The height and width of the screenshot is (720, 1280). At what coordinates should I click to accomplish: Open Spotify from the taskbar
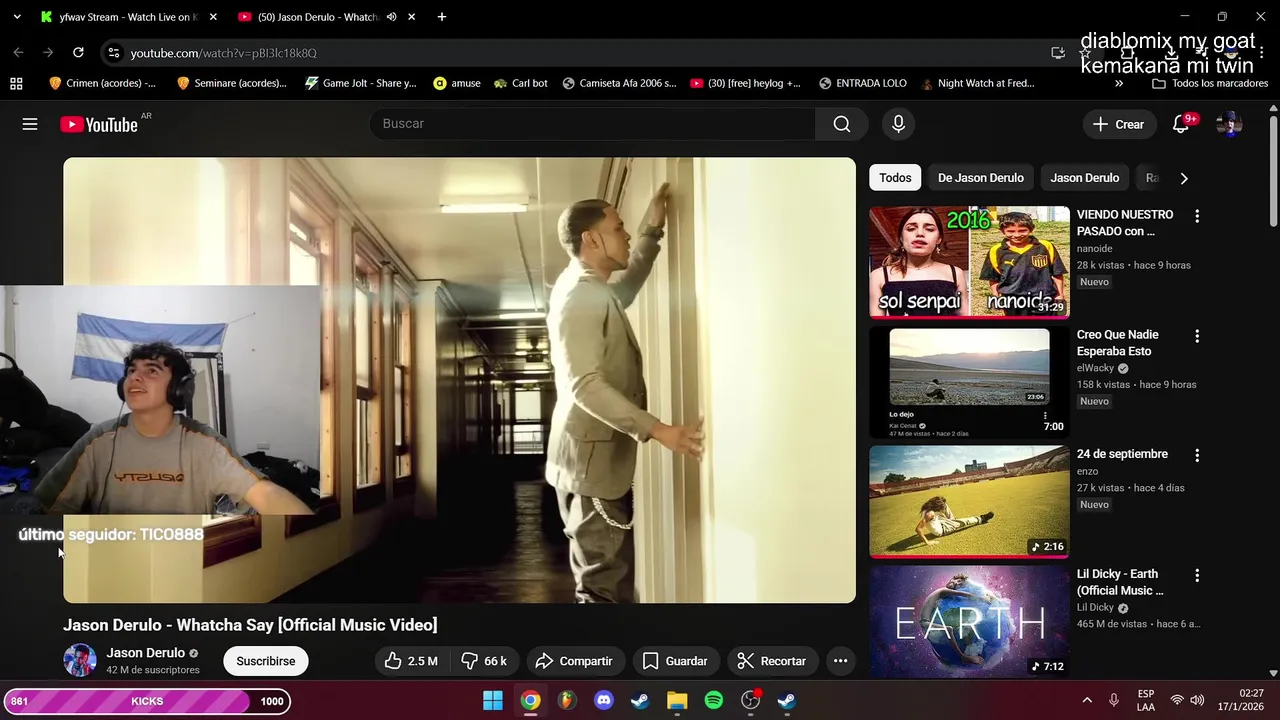(714, 701)
